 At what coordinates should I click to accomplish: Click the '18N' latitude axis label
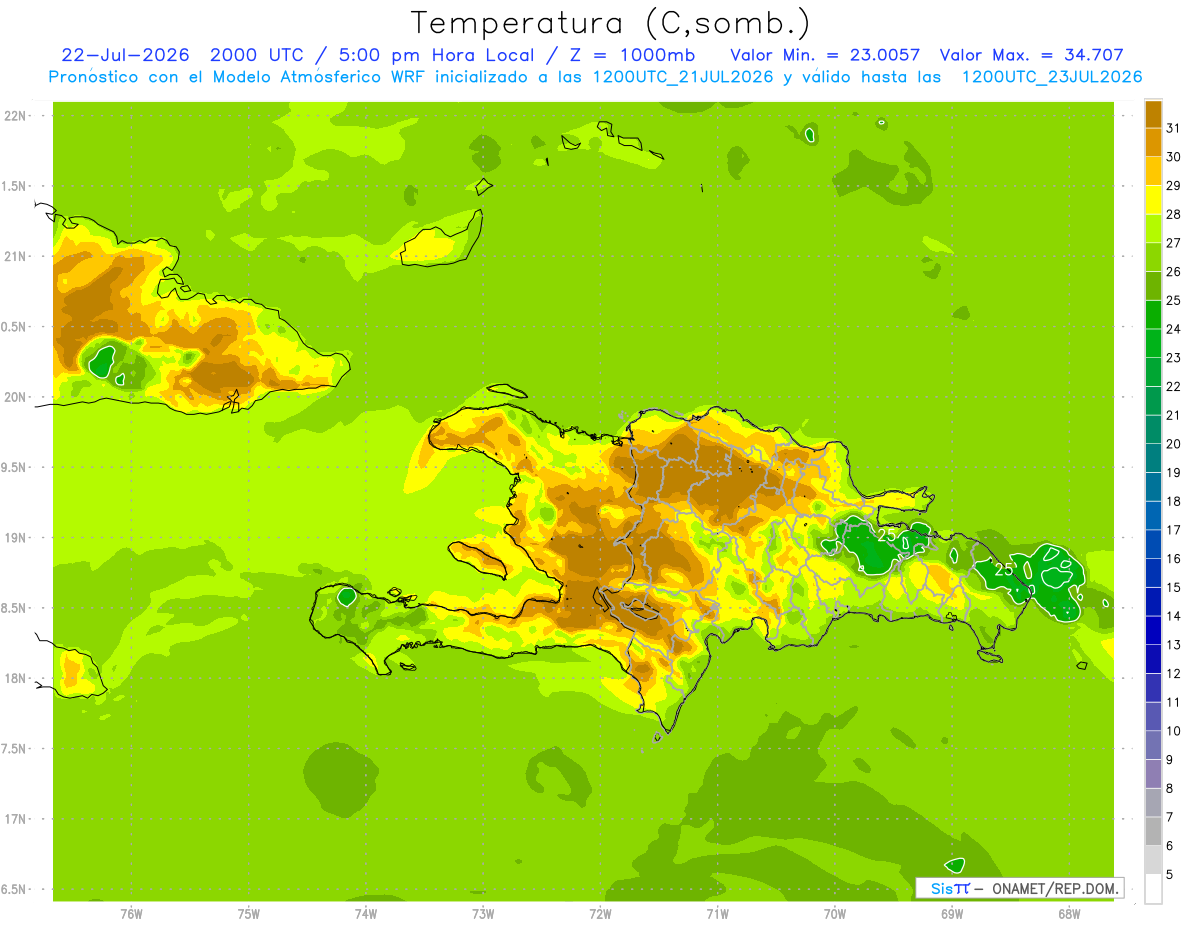tap(16, 678)
